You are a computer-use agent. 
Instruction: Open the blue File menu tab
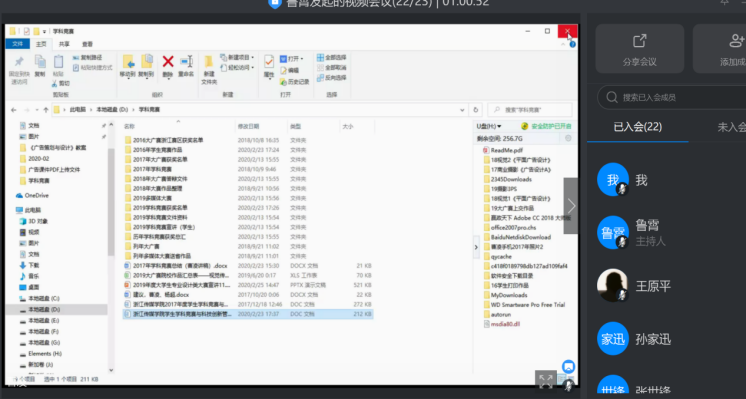[x=18, y=44]
